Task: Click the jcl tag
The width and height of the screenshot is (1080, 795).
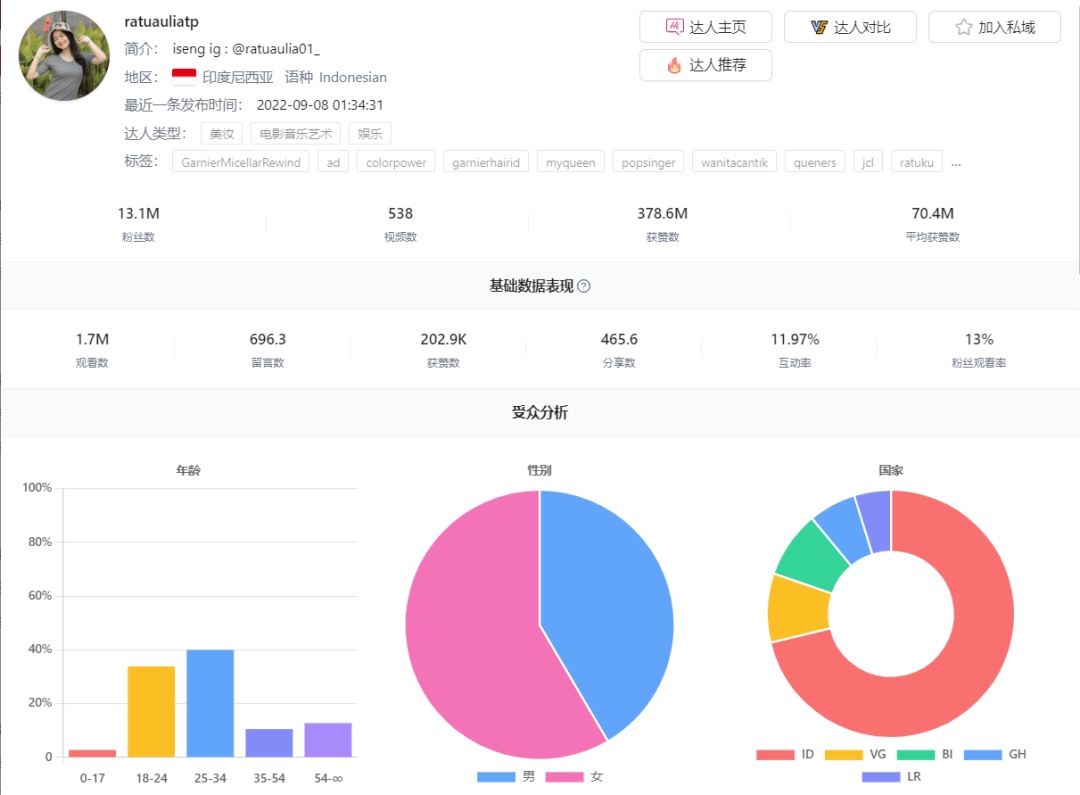Action: pos(868,162)
